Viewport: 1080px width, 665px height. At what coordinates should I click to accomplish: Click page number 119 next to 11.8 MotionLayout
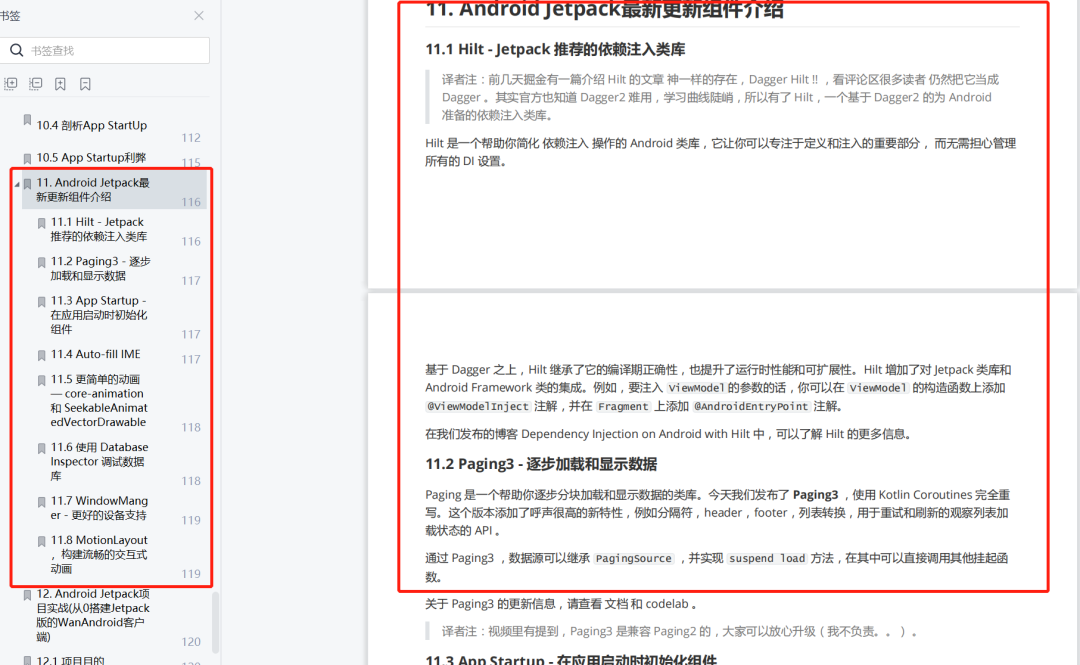pos(191,573)
